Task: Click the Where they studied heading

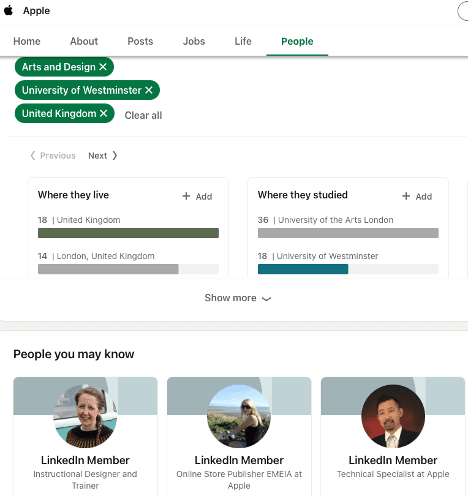Action: tap(303, 195)
